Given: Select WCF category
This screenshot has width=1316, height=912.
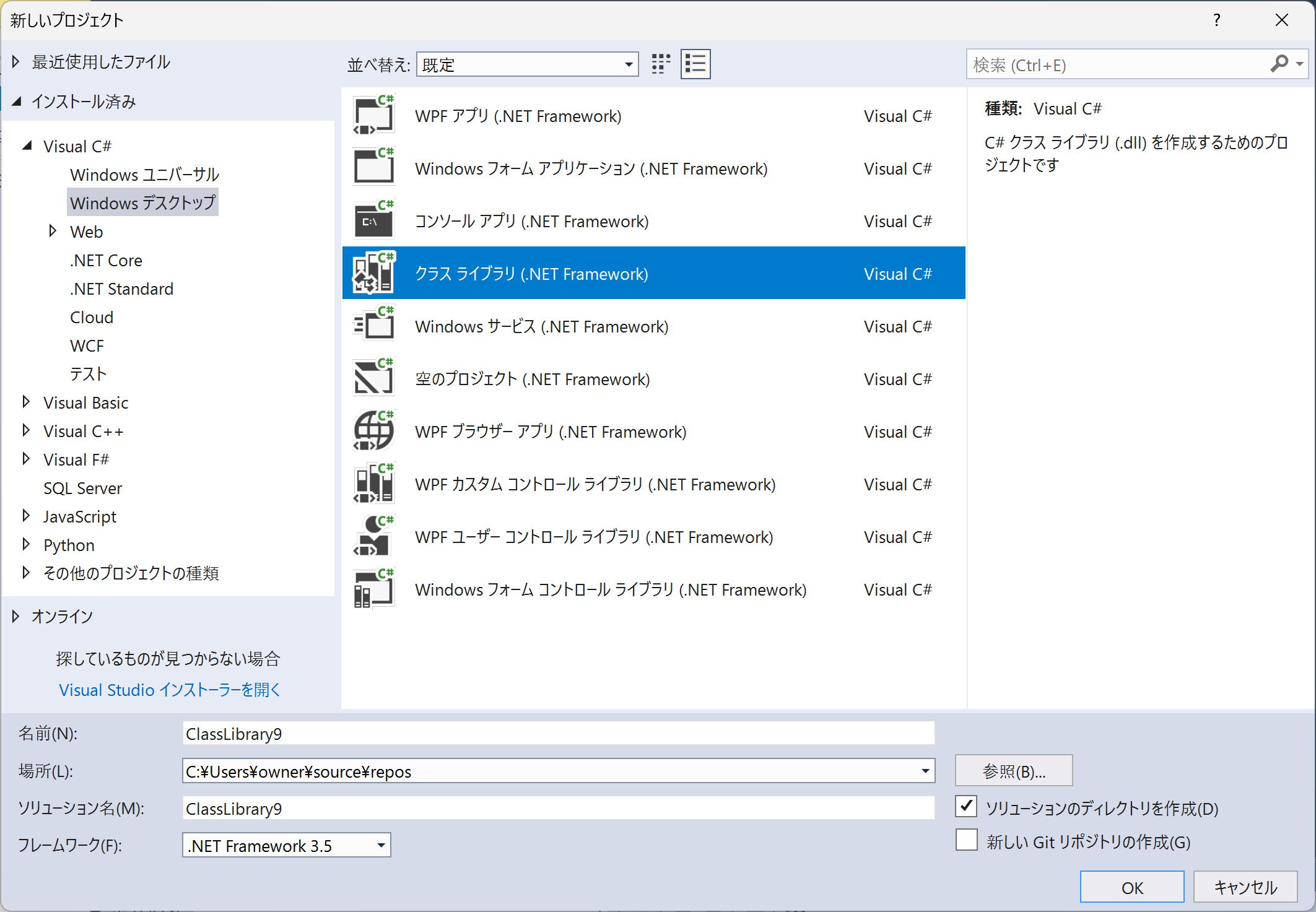Looking at the screenshot, I should tap(87, 345).
